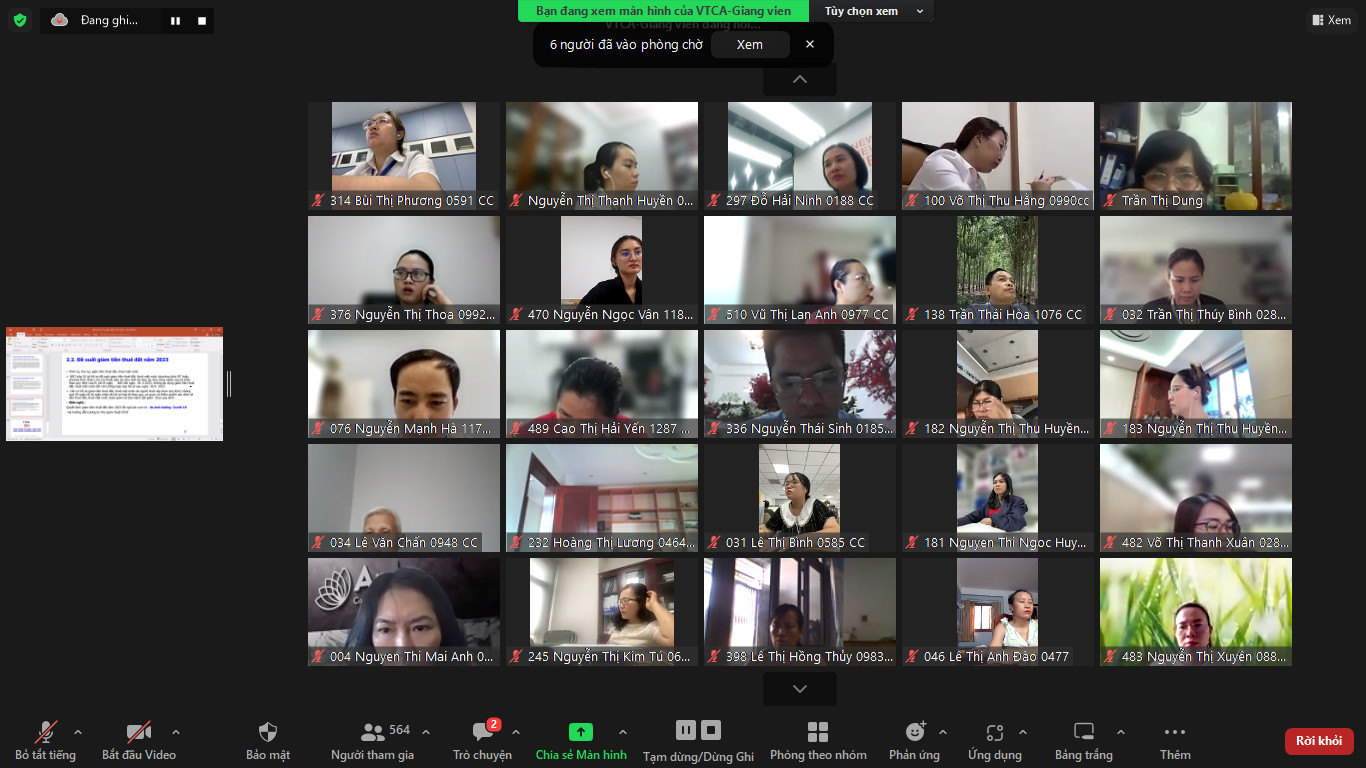Click muted mic icon on Trần Thị Dung tile
The image size is (1366, 768).
[1111, 201]
